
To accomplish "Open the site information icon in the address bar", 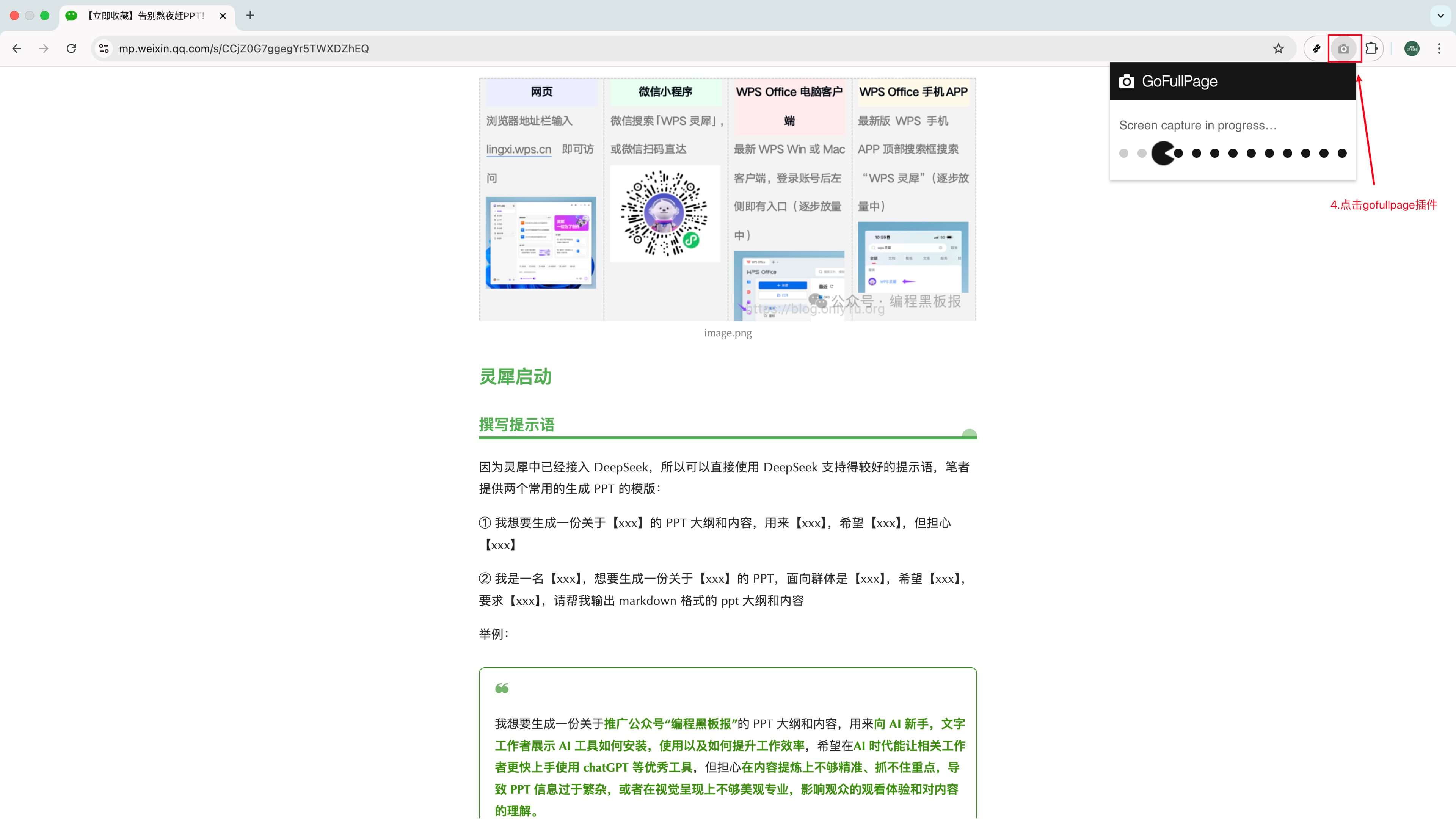I will click(x=104, y=49).
